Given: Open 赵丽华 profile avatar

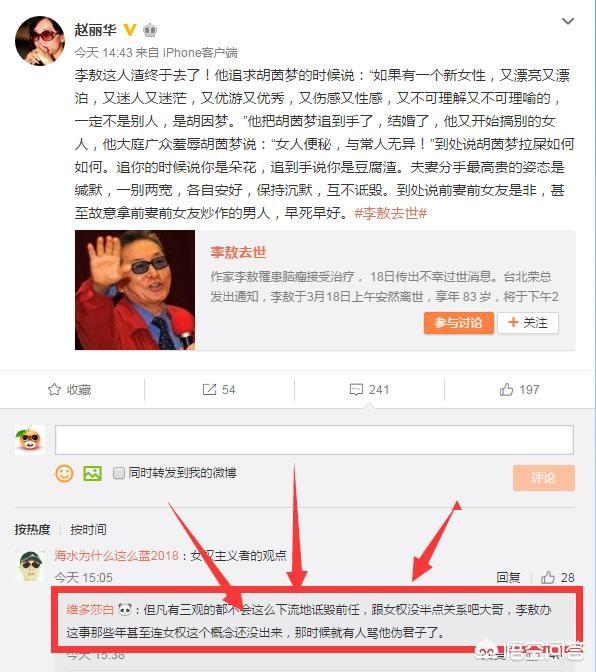Looking at the screenshot, I should [x=40, y=41].
